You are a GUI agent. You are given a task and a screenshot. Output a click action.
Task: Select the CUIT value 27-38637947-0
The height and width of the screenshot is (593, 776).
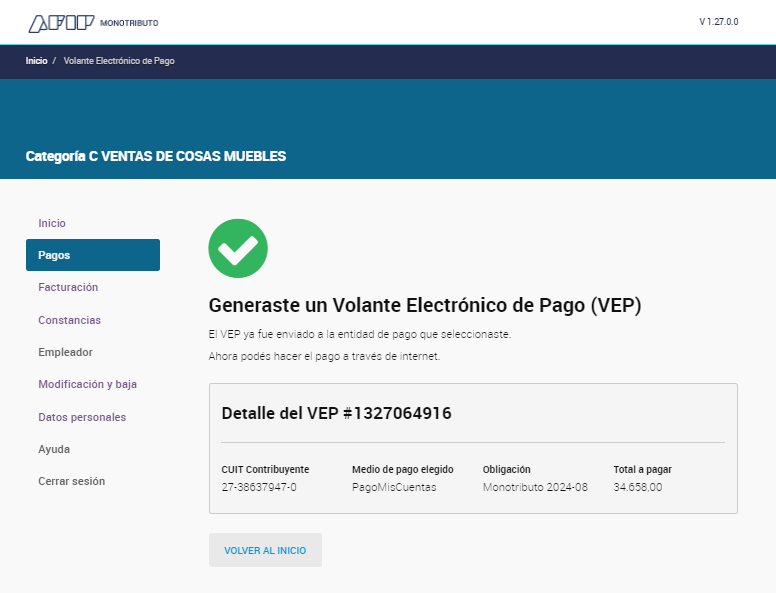click(x=259, y=487)
